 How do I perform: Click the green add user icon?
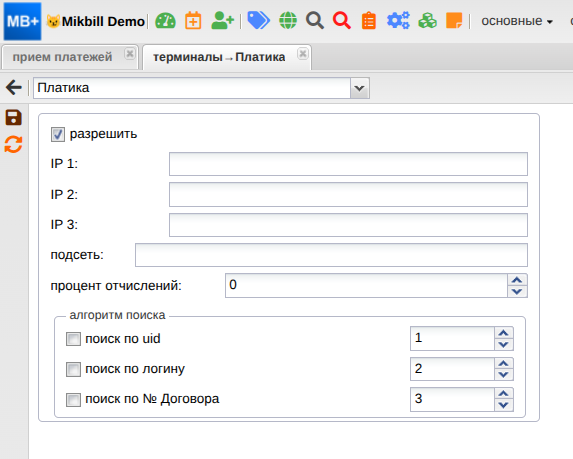(223, 20)
